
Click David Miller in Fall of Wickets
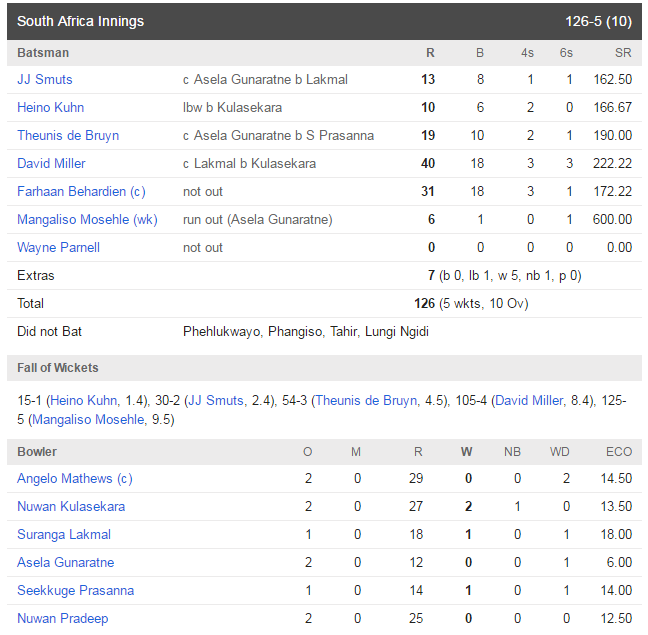click(x=529, y=400)
